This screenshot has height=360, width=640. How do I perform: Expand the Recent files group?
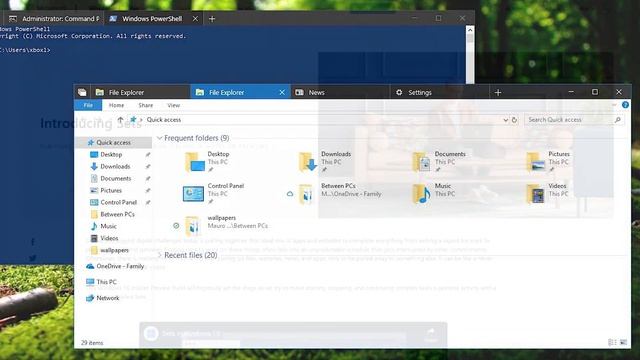pos(160,255)
